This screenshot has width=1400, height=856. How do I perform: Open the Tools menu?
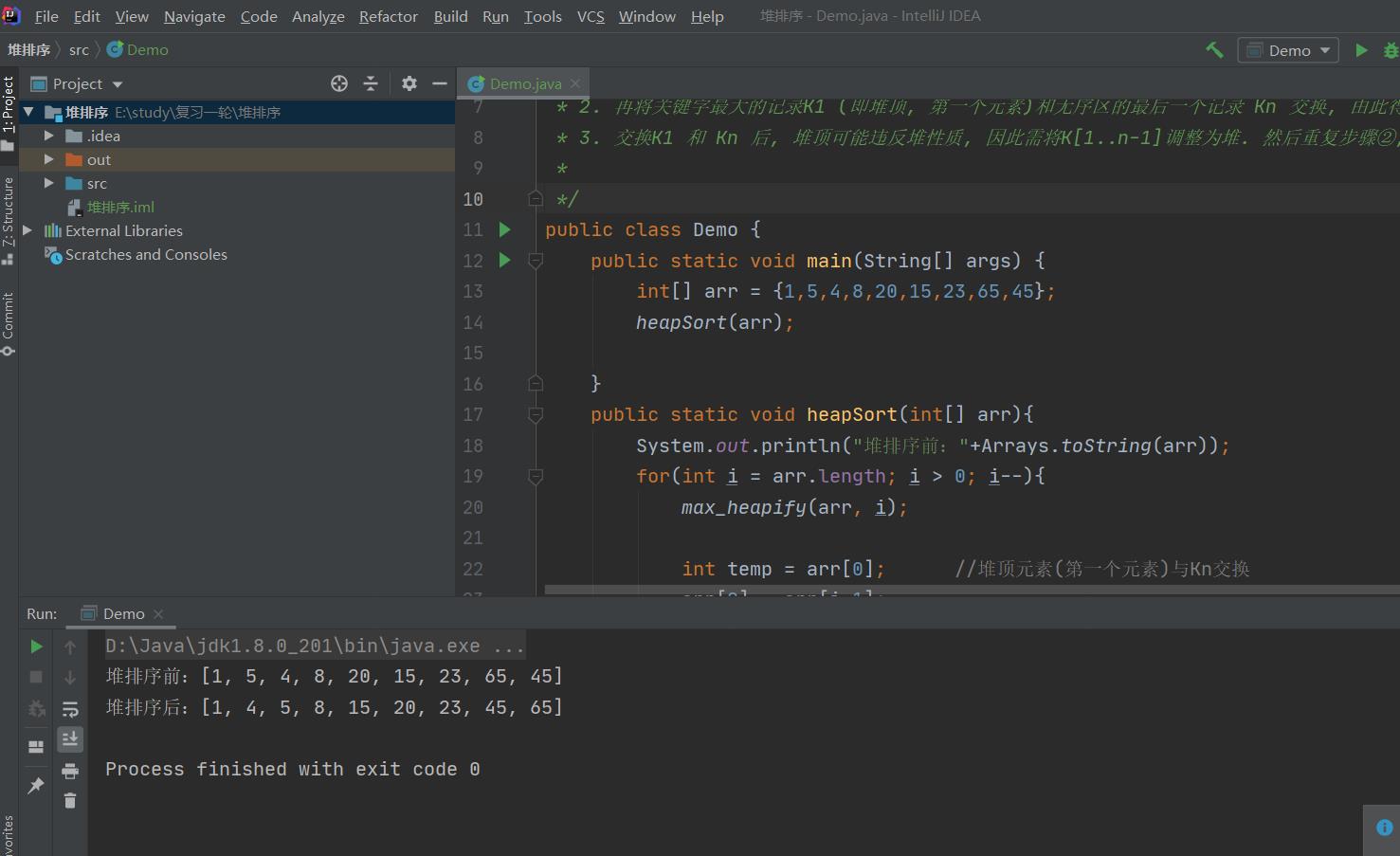pyautogui.click(x=542, y=16)
